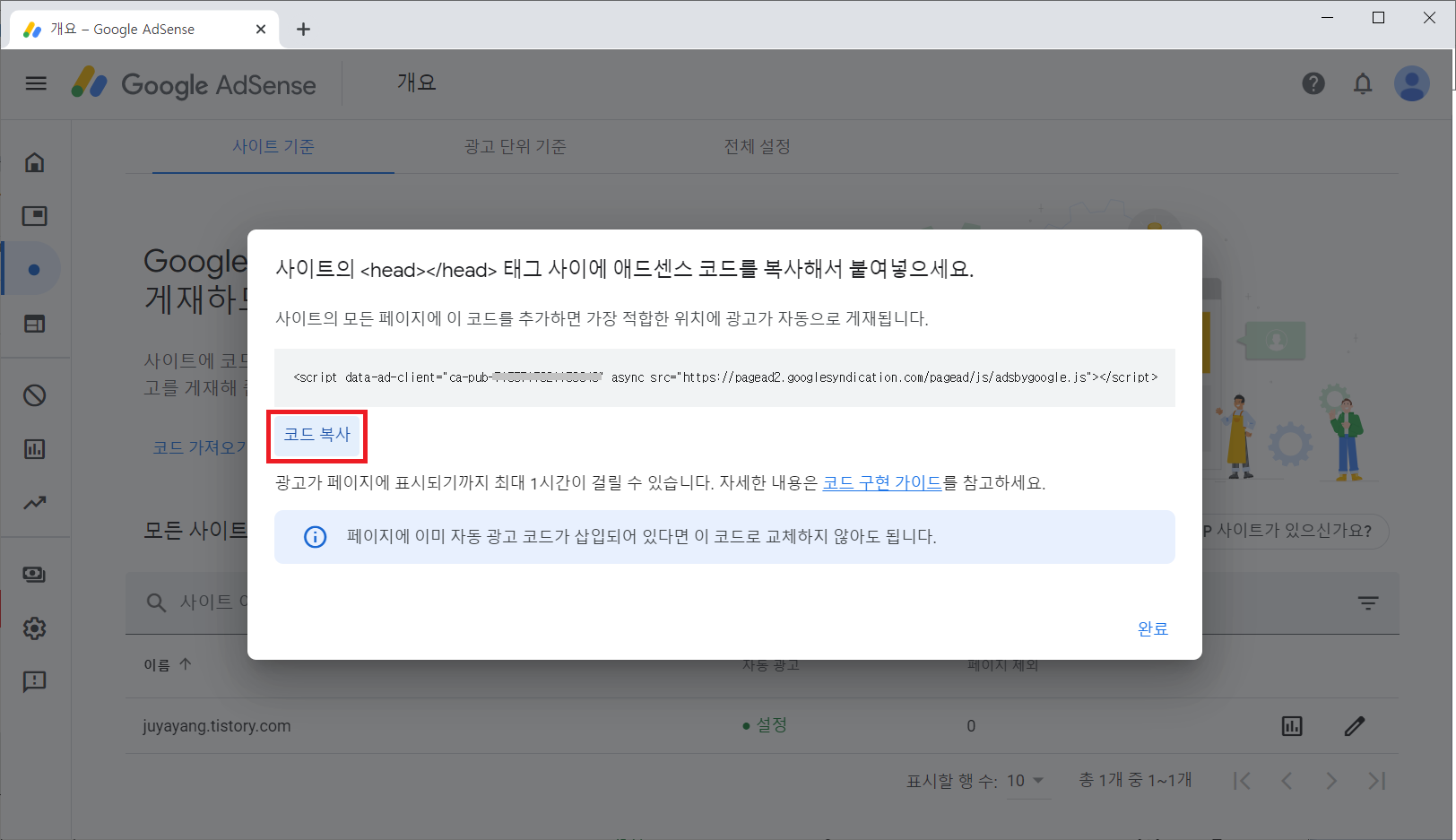This screenshot has width=1456, height=840.
Task: Close the Google AdSense browser tab
Action: coord(261,29)
